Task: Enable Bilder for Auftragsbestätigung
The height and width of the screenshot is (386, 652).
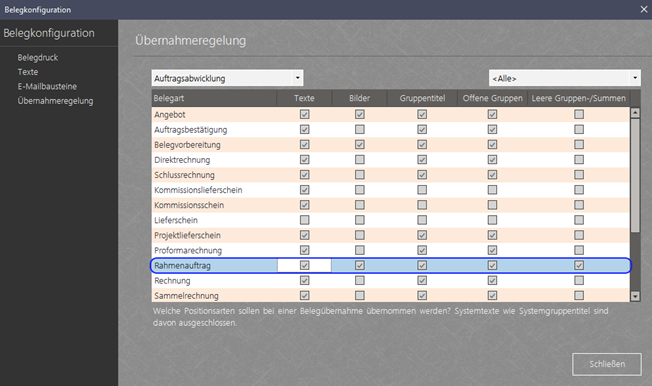Action: click(x=360, y=129)
